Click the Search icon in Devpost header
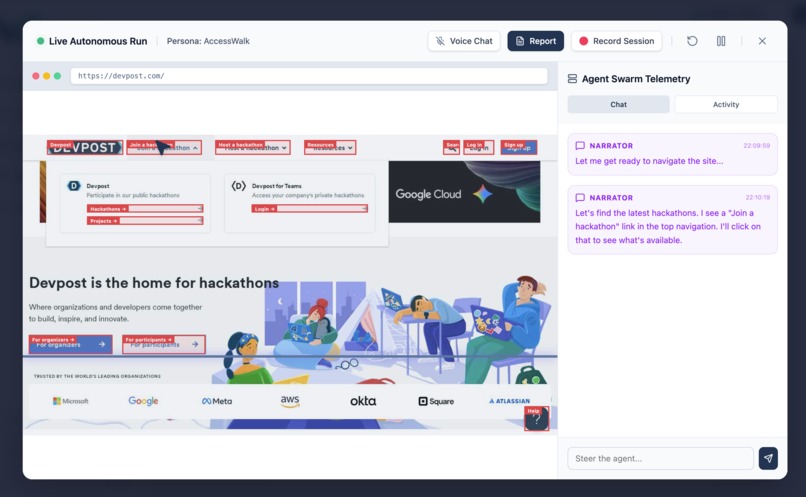 click(x=451, y=148)
